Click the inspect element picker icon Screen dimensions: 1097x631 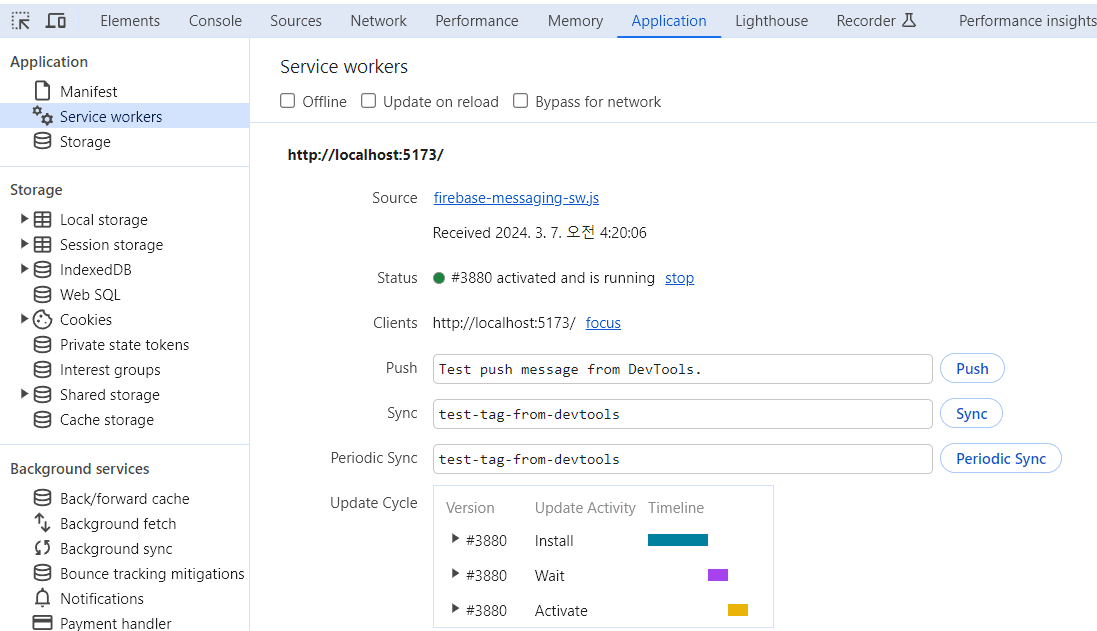point(20,20)
